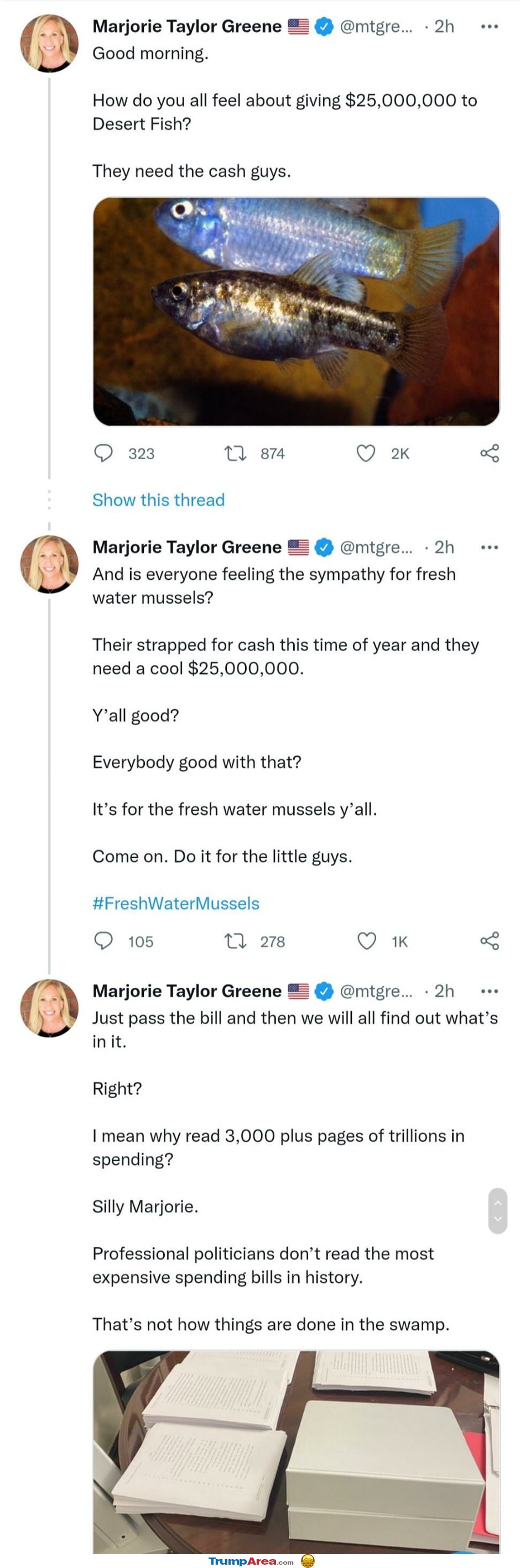Image resolution: width=520 pixels, height=1568 pixels.
Task: Open more options on first tweet
Action: pyautogui.click(x=490, y=26)
